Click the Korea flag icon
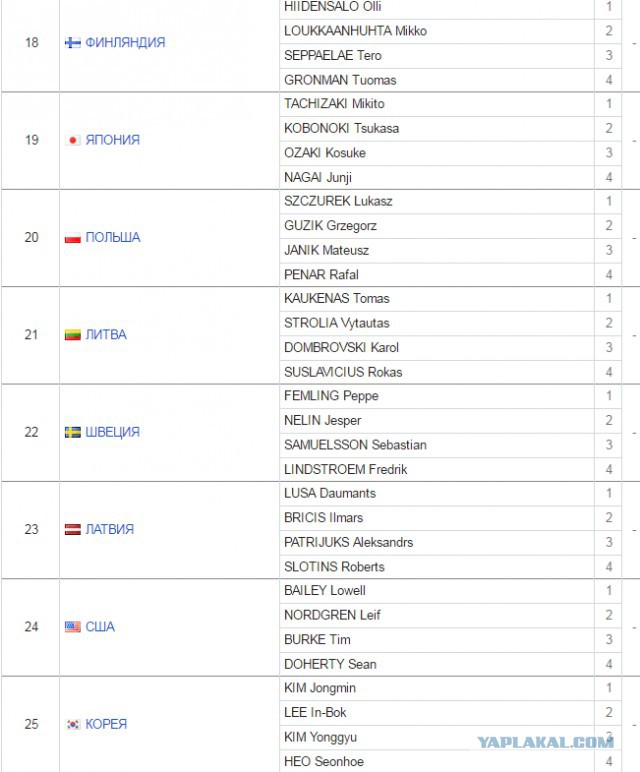 coord(73,724)
